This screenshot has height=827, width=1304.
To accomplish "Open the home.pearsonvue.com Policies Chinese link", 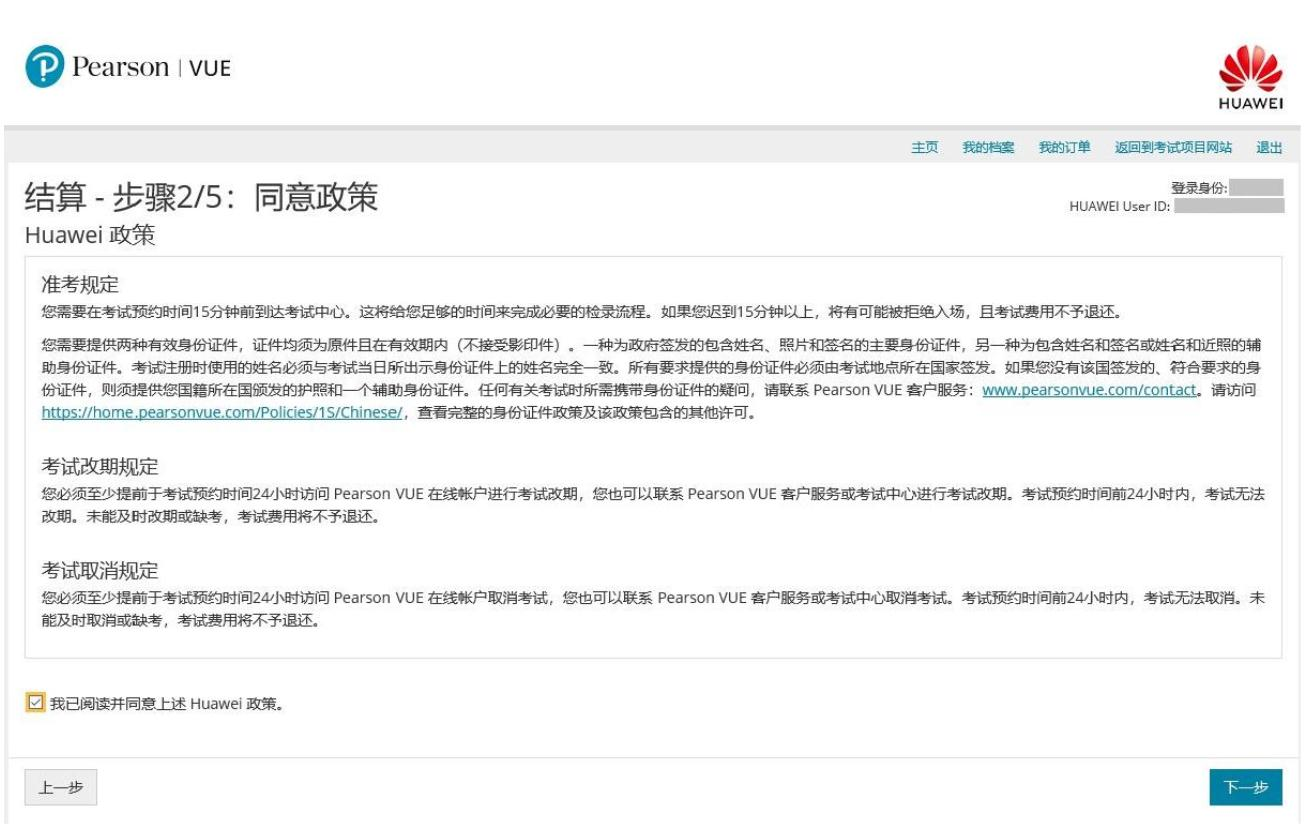I will pos(222,412).
